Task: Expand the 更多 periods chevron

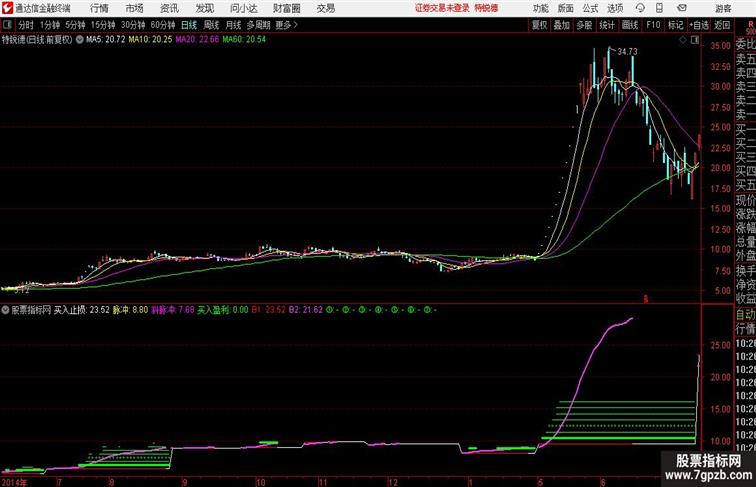Action: click(296, 25)
